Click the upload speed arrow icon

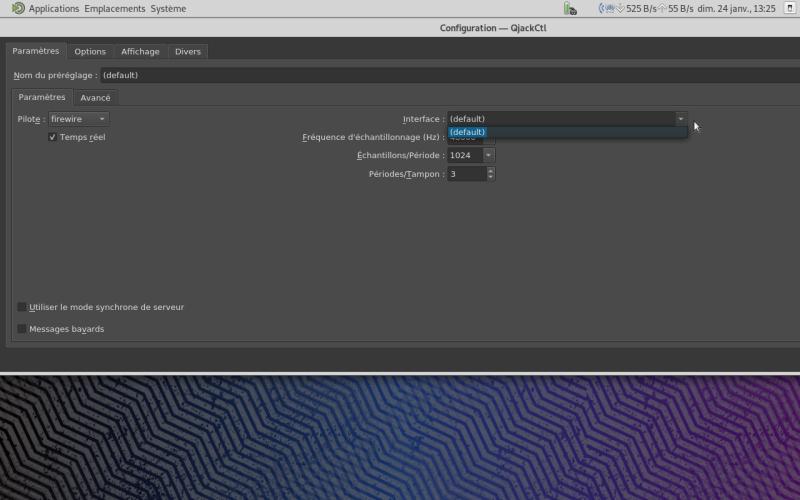(x=662, y=8)
